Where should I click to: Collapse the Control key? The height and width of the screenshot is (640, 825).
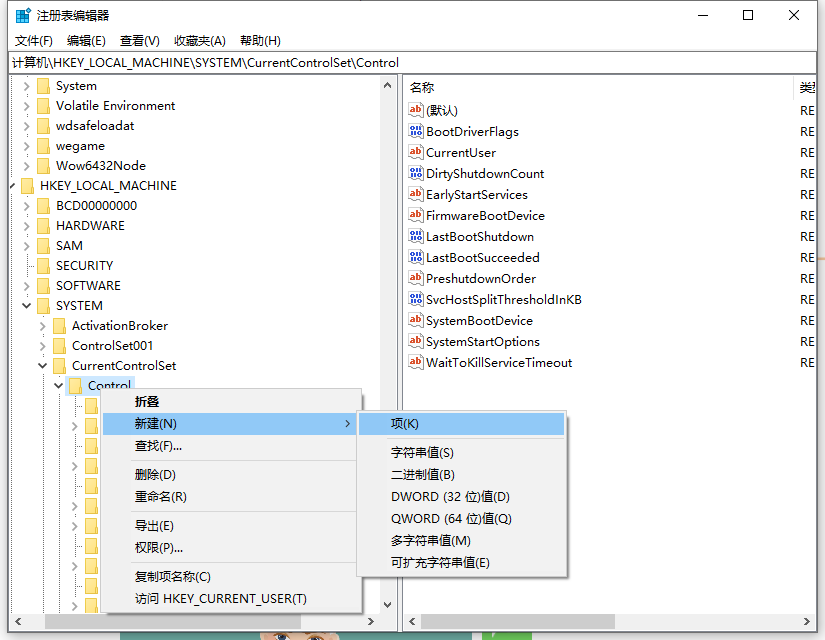[x=58, y=386]
